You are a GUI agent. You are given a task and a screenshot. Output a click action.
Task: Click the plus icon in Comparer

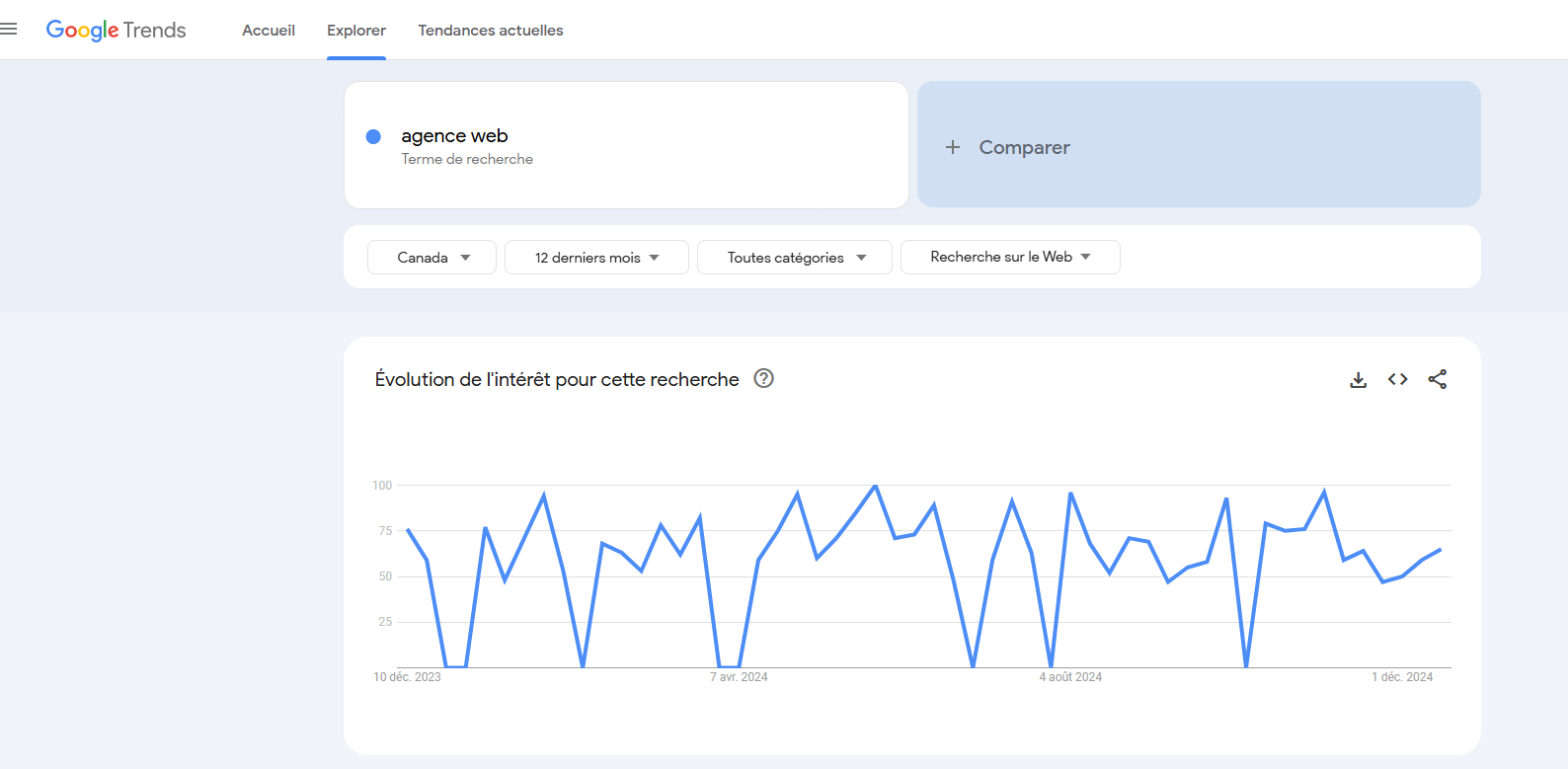point(952,147)
